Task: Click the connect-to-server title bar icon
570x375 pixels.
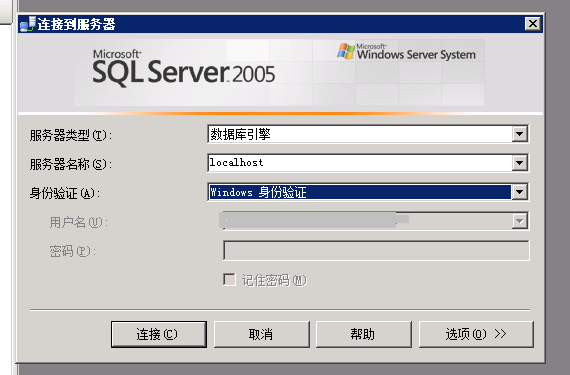Action: click(28, 24)
